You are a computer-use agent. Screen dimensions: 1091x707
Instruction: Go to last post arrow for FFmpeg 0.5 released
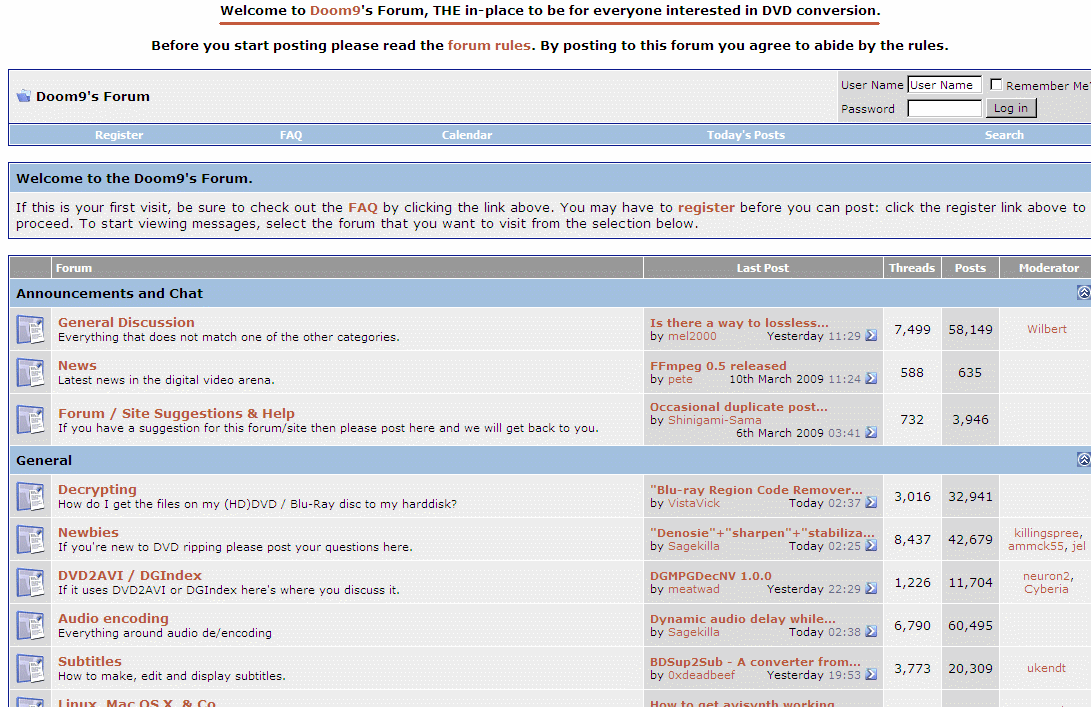pyautogui.click(x=871, y=379)
